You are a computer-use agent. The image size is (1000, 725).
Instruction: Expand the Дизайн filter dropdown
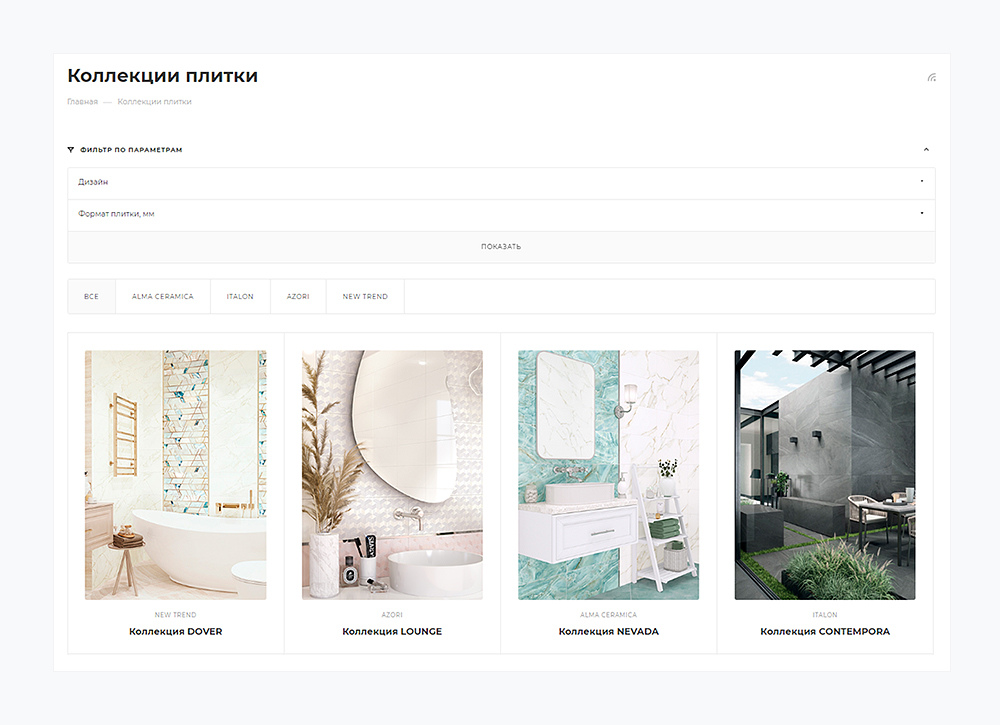click(500, 182)
